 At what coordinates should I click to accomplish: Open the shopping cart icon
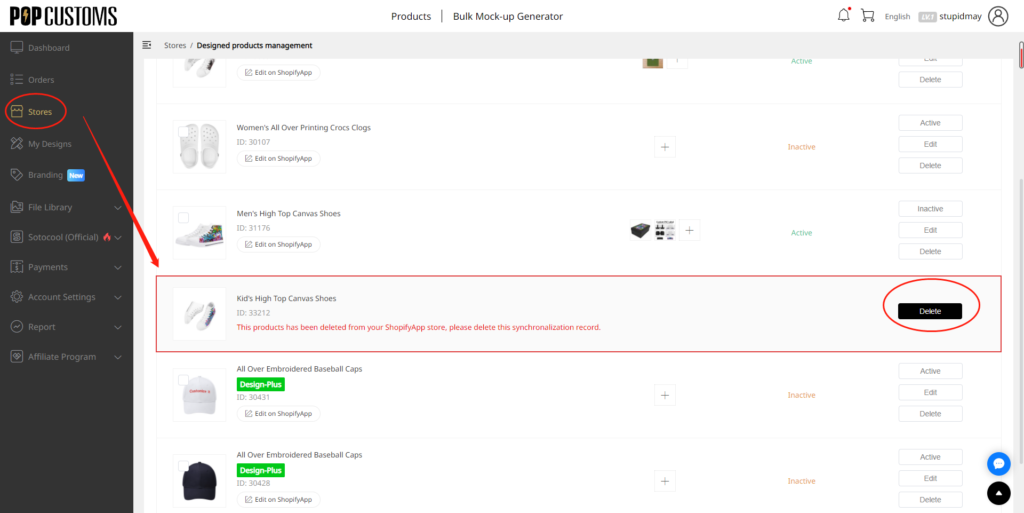[867, 16]
